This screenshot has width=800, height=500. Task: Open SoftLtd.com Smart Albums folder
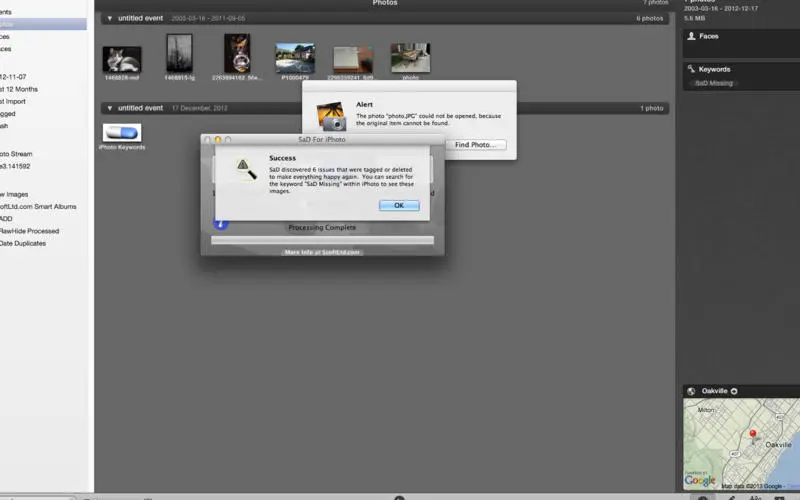pos(38,207)
